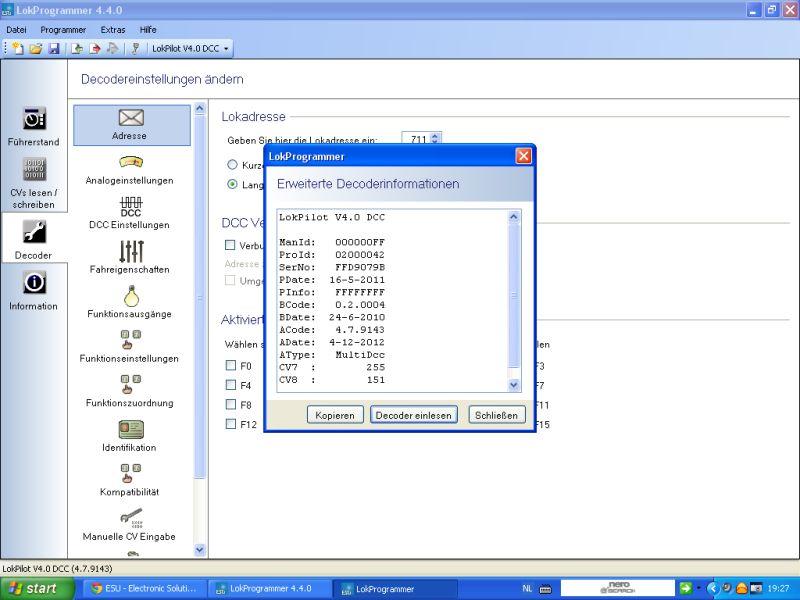Image resolution: width=800 pixels, height=600 pixels.
Task: Click the Windows start button
Action: pyautogui.click(x=35, y=589)
